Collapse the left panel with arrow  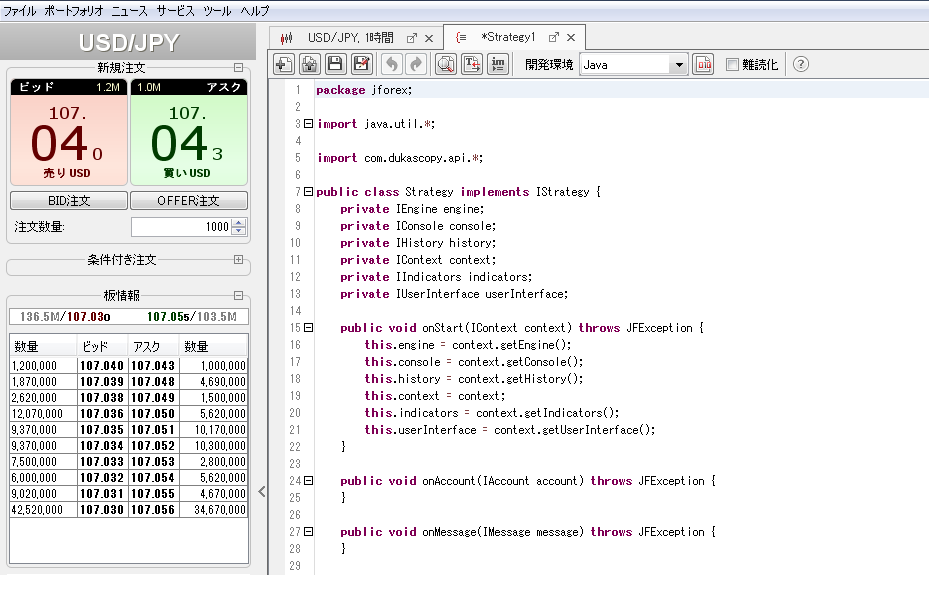[262, 491]
